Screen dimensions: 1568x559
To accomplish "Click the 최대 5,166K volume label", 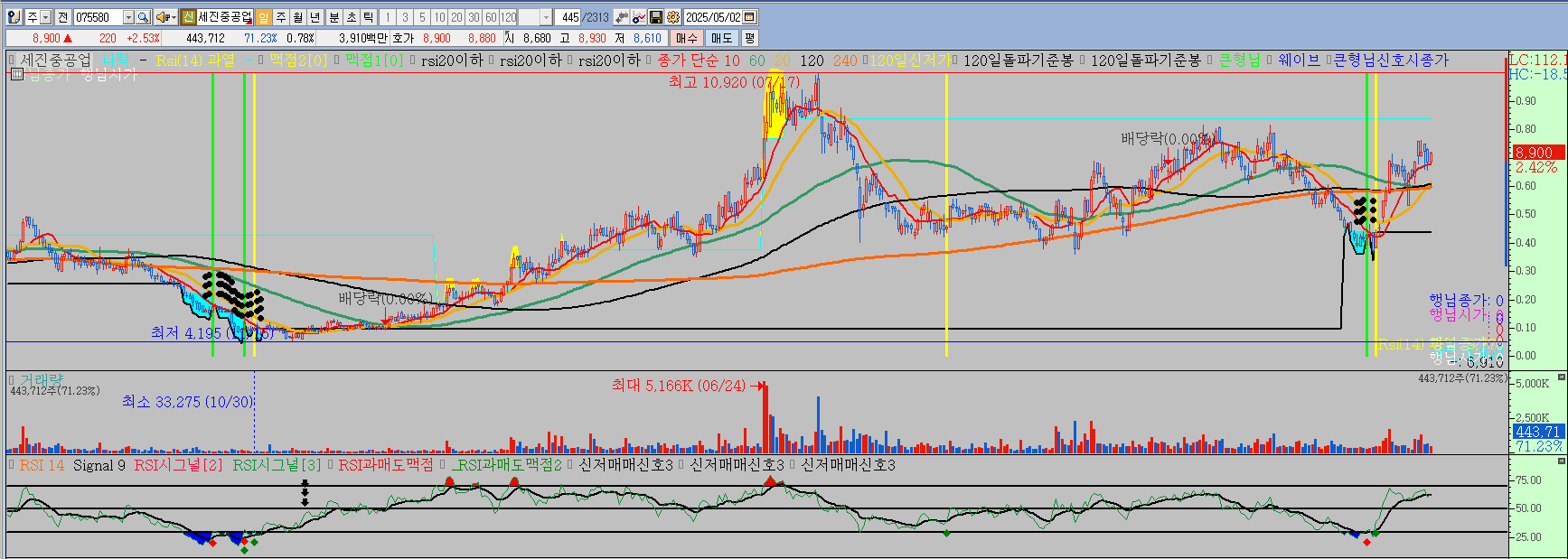I will [679, 386].
